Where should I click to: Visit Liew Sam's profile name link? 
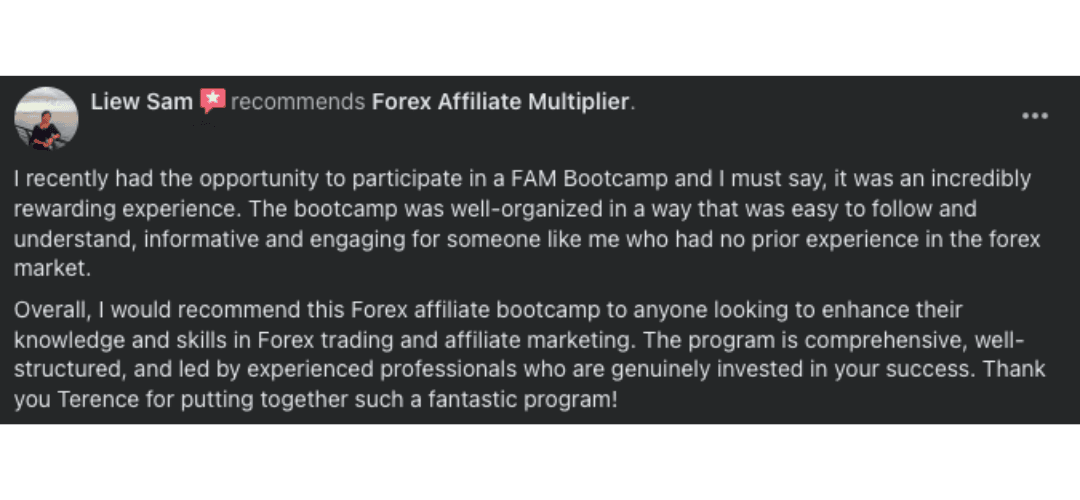(x=141, y=102)
